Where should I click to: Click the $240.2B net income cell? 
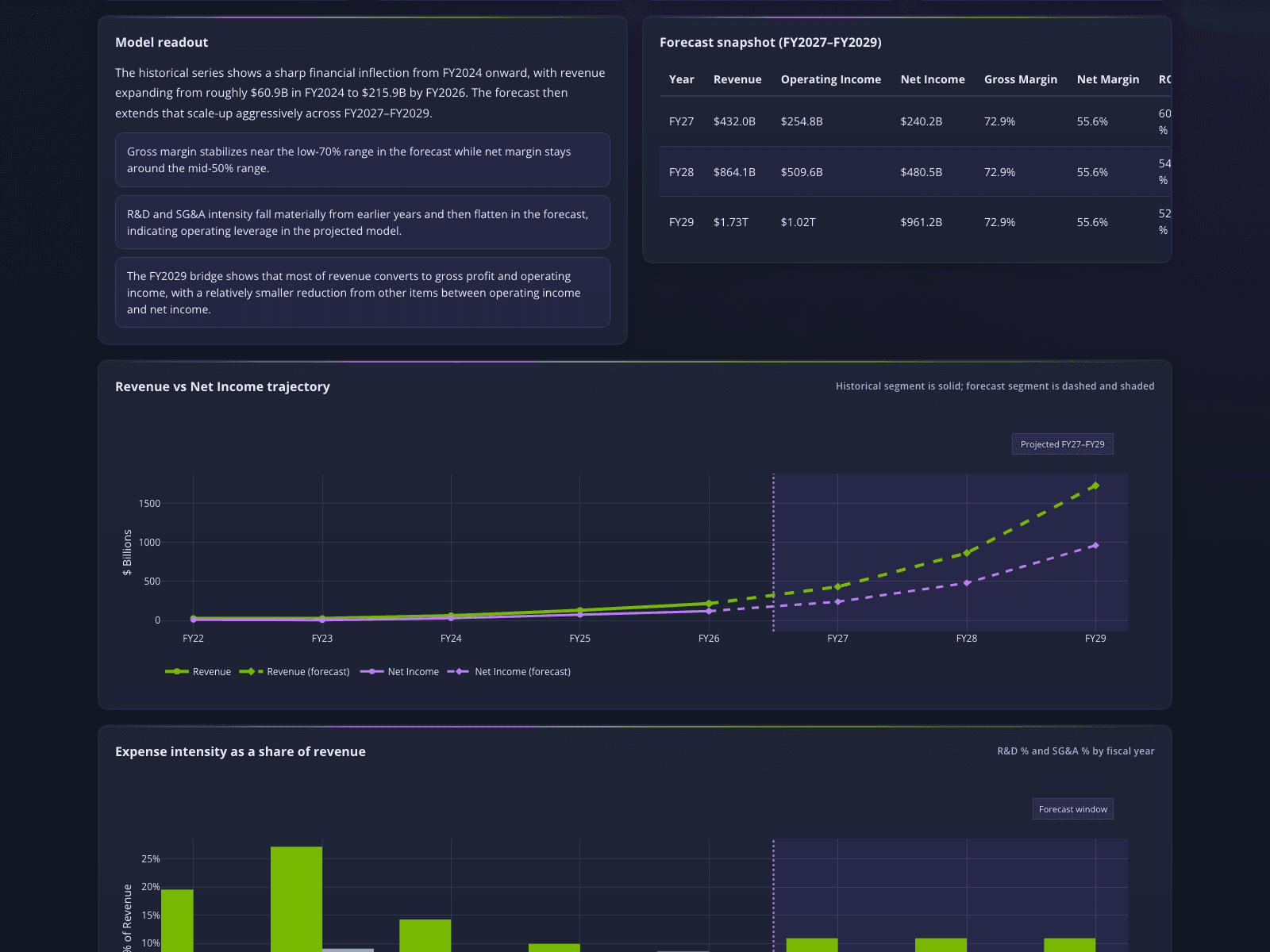[922, 121]
